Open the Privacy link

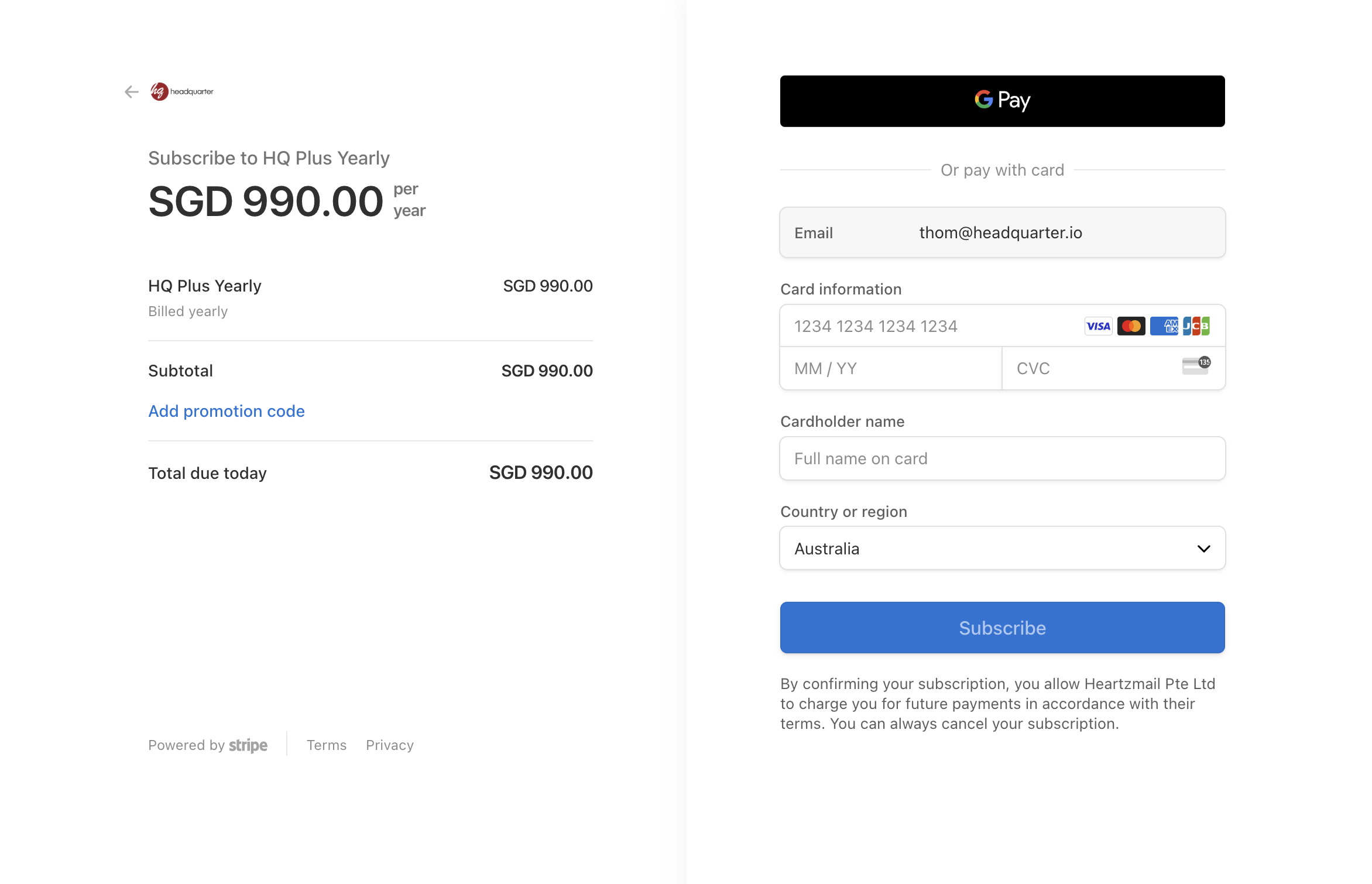point(390,745)
